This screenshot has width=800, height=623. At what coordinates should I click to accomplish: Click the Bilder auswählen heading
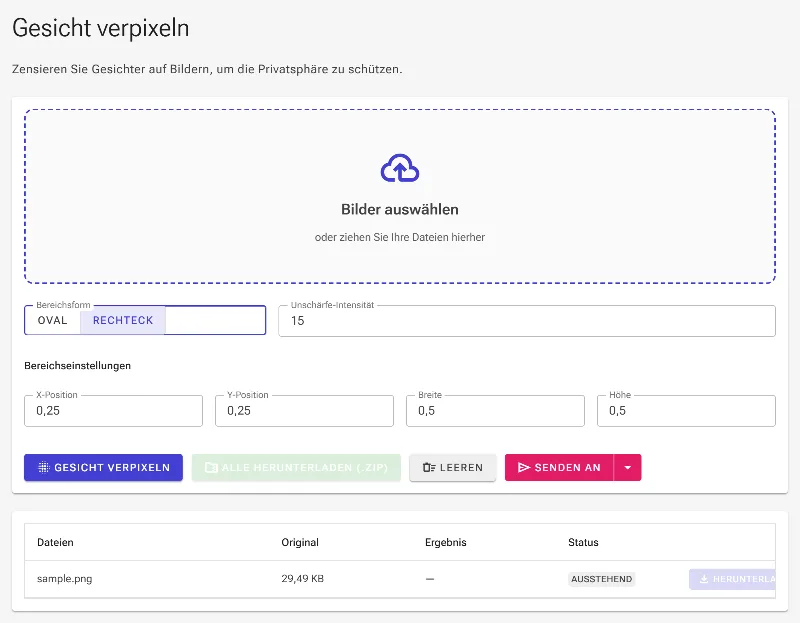pos(400,210)
